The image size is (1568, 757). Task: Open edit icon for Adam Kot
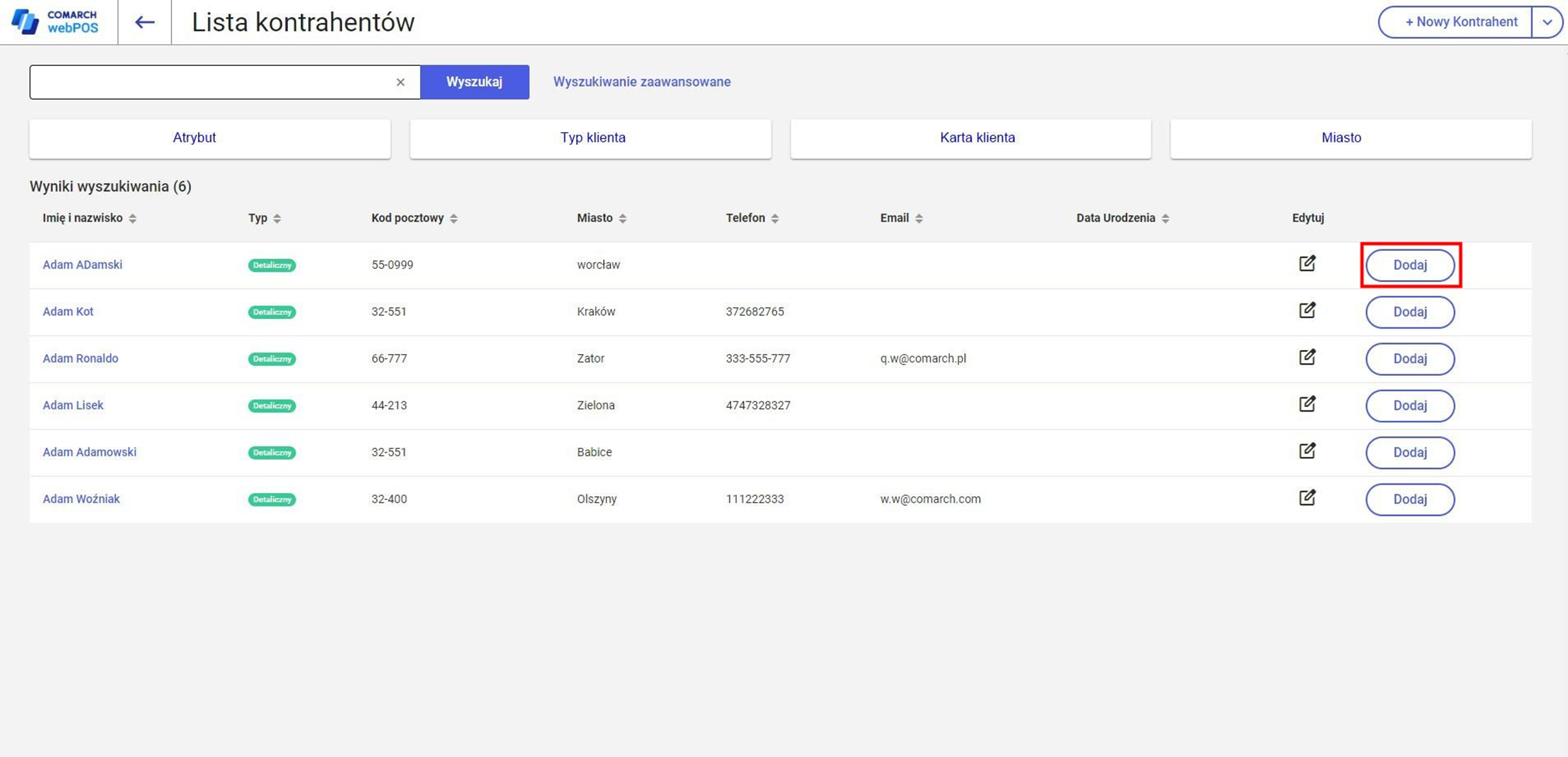[1307, 311]
